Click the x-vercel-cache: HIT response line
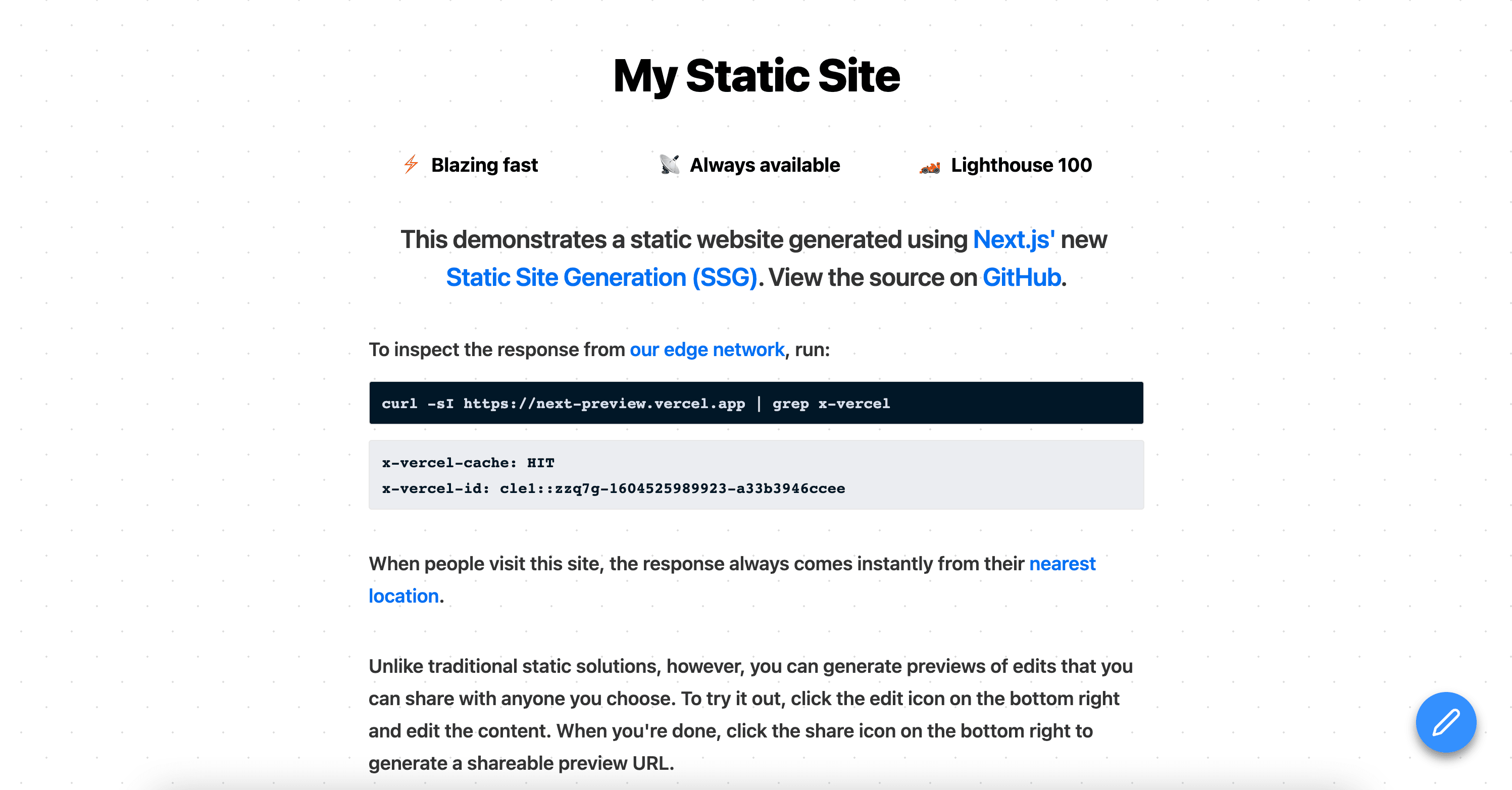Viewport: 1512px width, 790px height. (467, 463)
